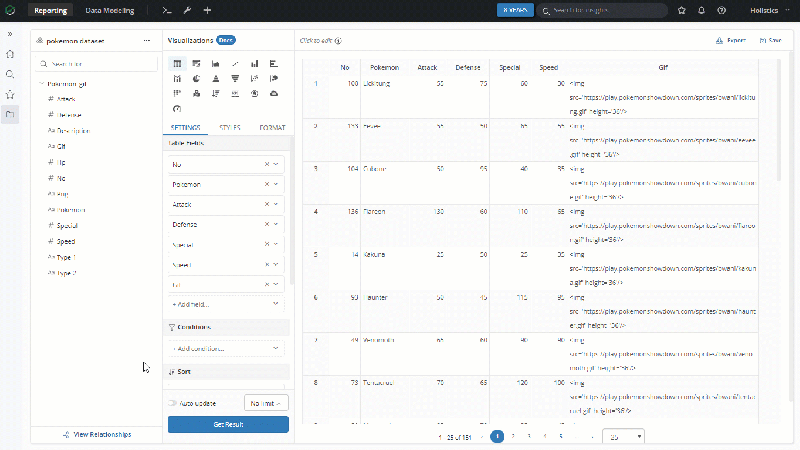Select the horizontal Bar chart visualization

click(x=274, y=64)
